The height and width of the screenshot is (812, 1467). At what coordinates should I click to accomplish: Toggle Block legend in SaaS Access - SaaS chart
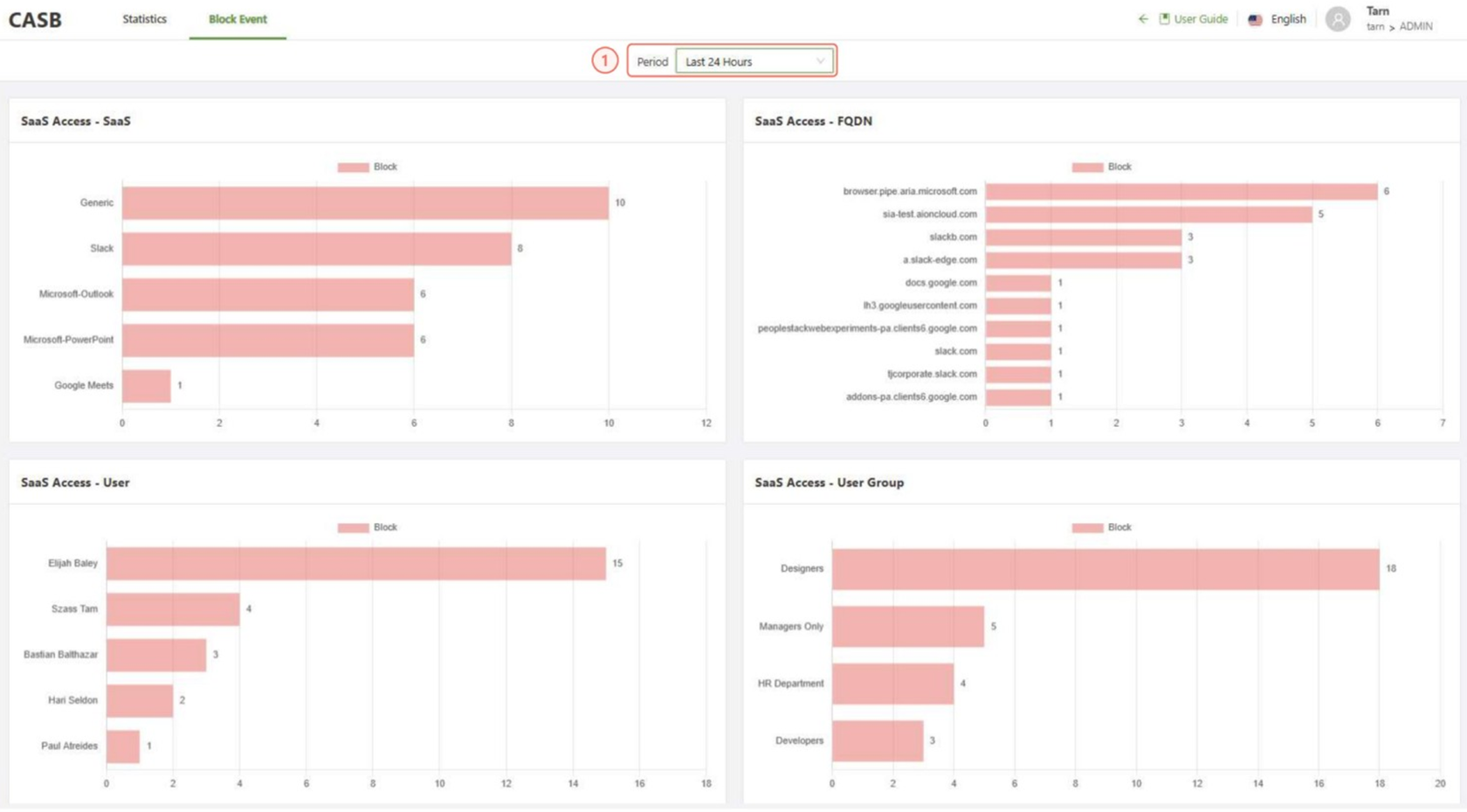click(x=367, y=167)
